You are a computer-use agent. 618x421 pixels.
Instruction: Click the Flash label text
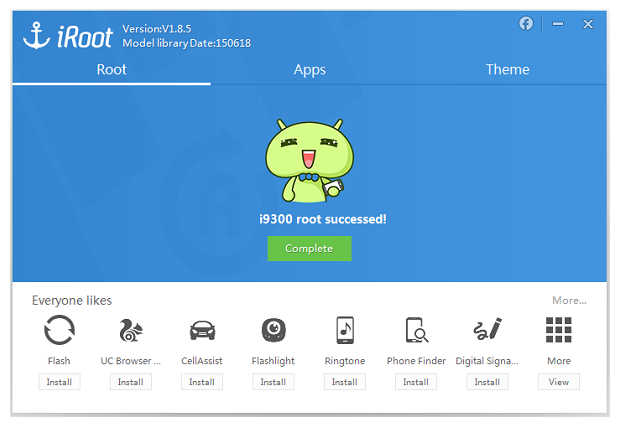pos(59,361)
